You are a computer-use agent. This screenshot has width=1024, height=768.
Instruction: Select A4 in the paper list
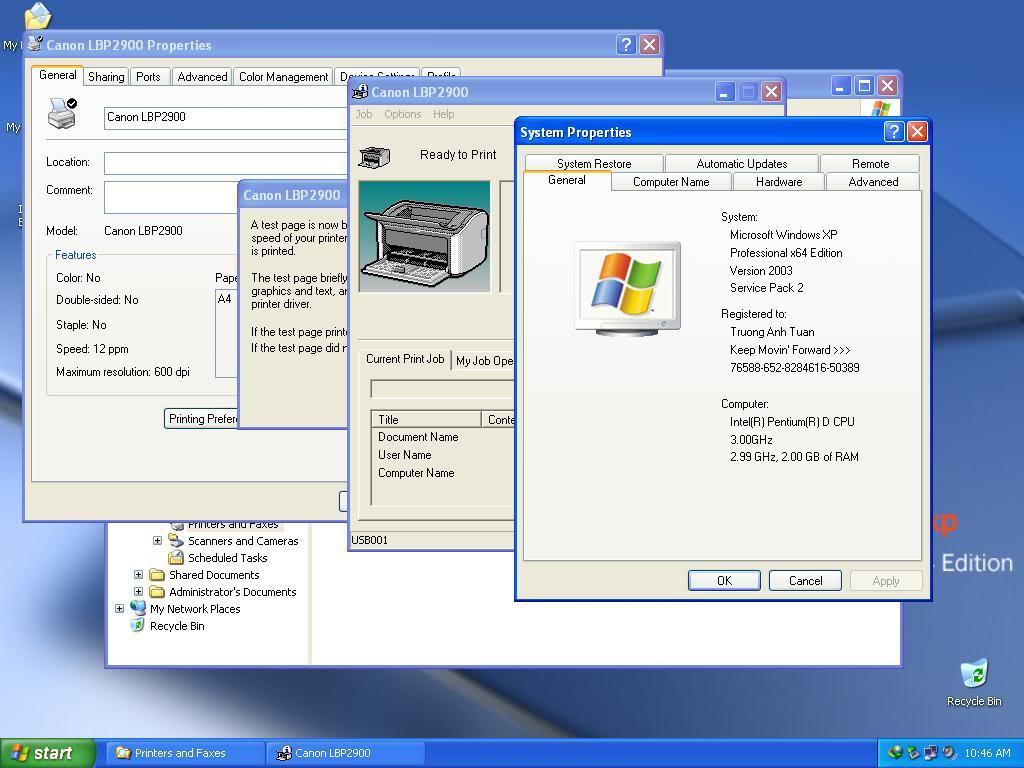point(225,298)
